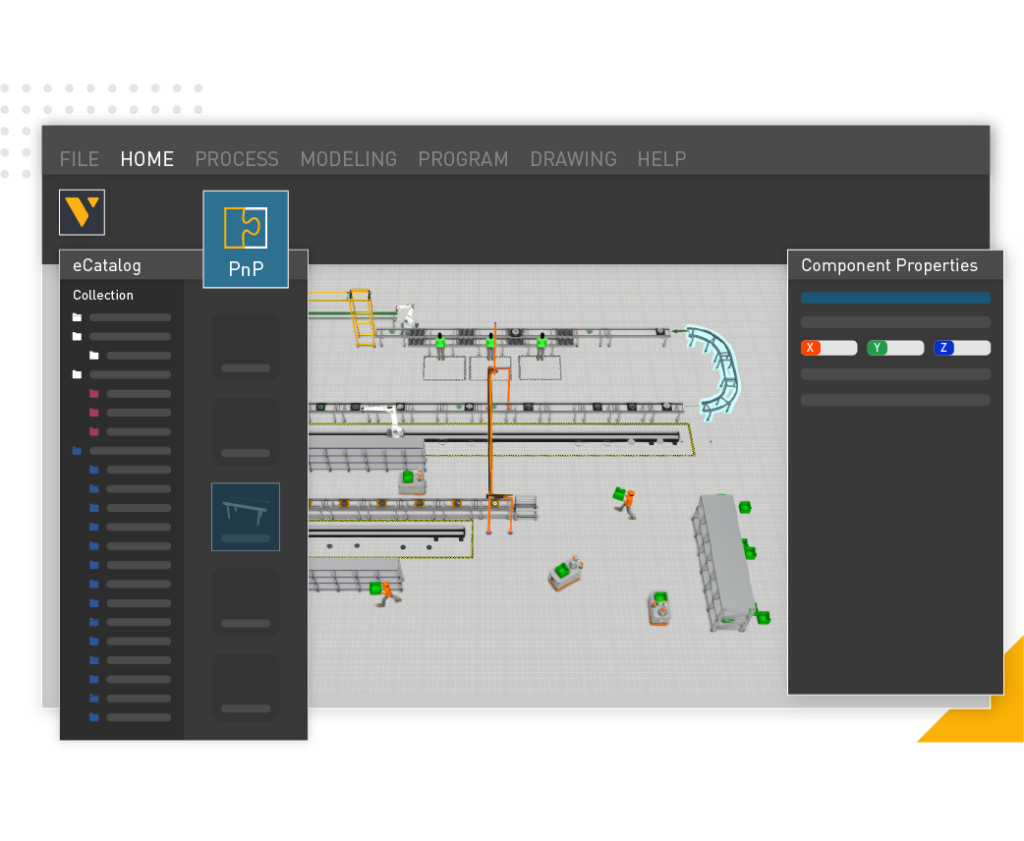Click the blue highlighted field in Component Properties
The image size is (1024, 841).
(895, 298)
